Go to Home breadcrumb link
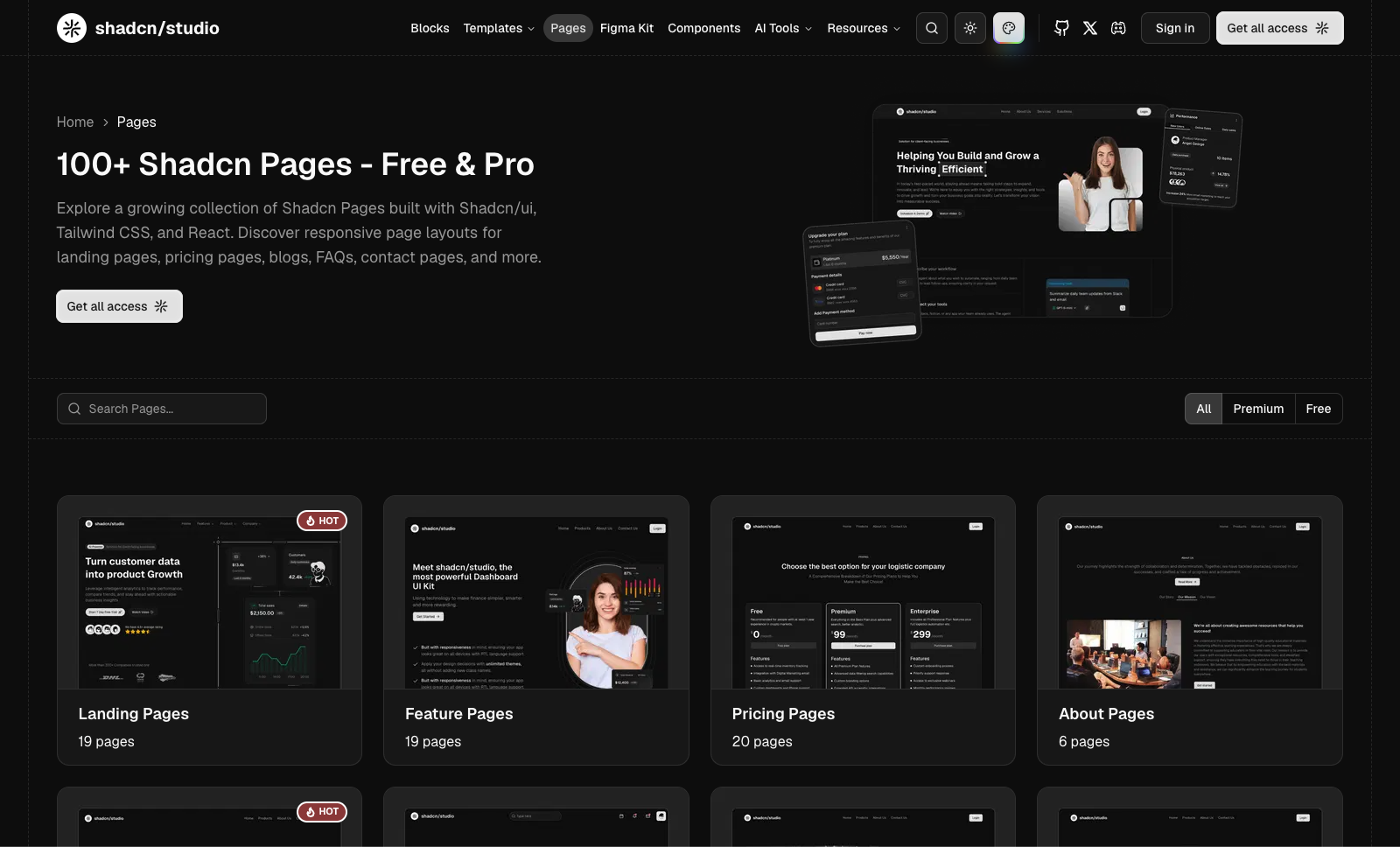 click(x=75, y=122)
